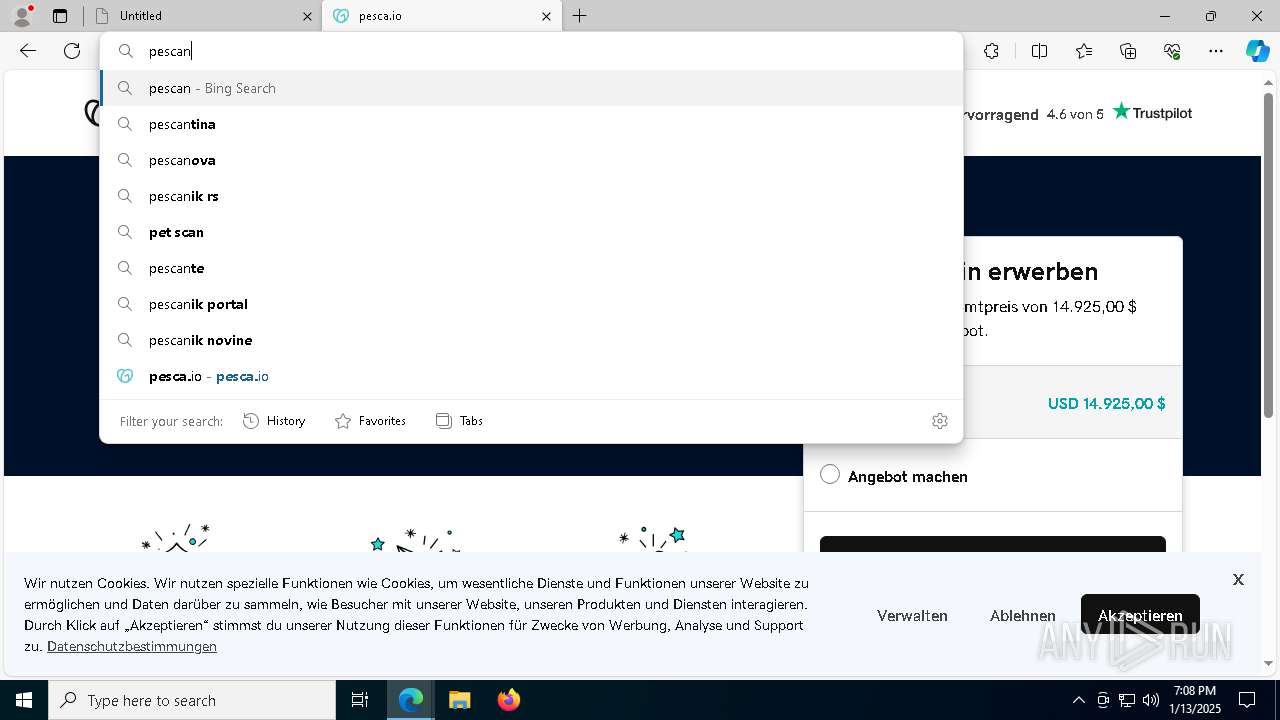
Task: Dismiss cookie banner with X
Action: tap(1238, 580)
